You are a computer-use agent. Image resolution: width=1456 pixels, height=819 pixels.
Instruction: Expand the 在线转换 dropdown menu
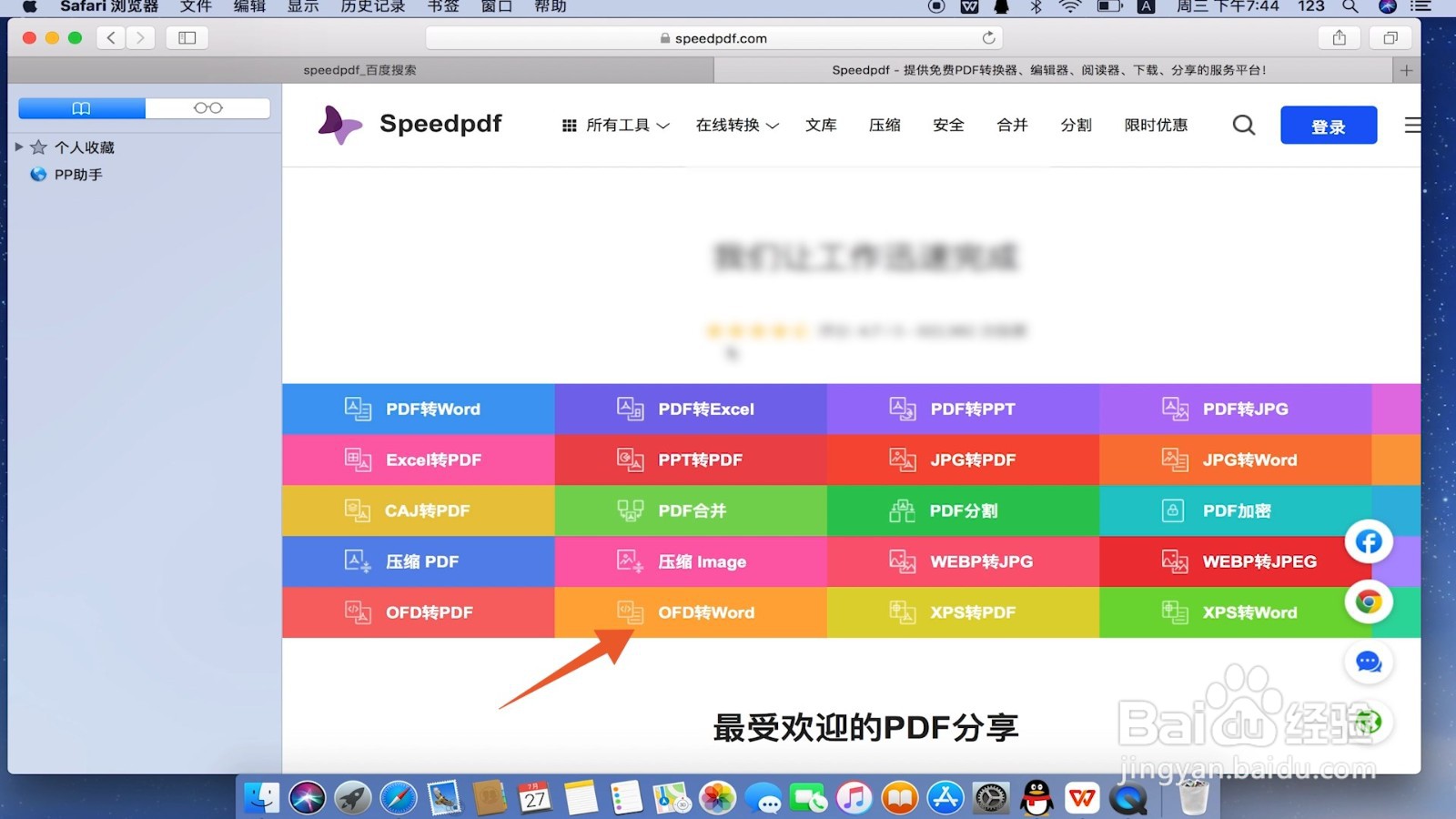pyautogui.click(x=737, y=126)
